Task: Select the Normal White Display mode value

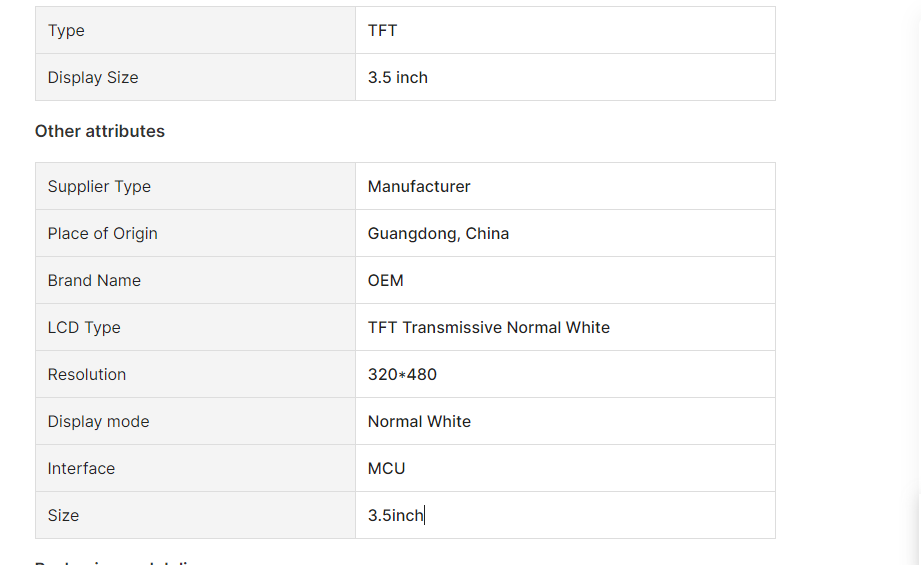Action: [x=419, y=422]
